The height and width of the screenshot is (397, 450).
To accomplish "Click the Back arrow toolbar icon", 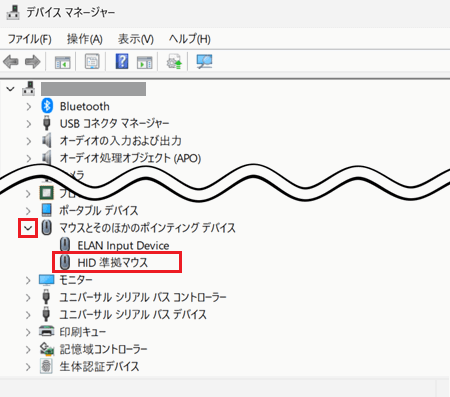I will [11, 62].
